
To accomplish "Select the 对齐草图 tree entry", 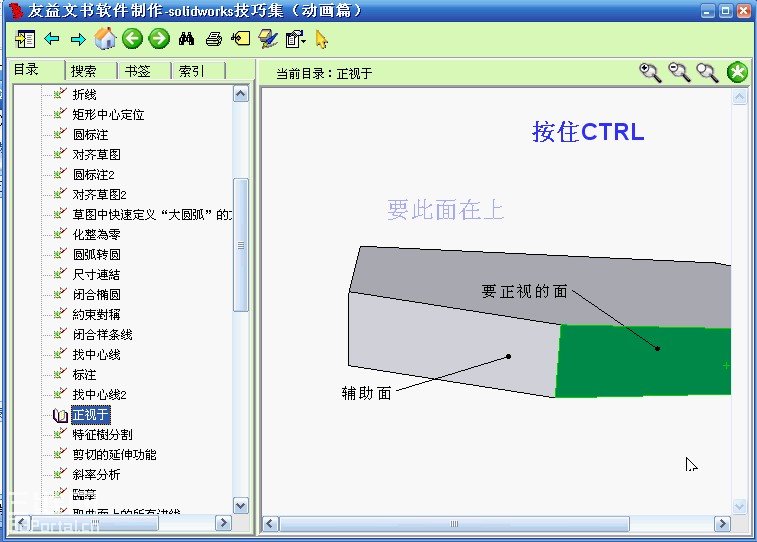I will pos(97,154).
